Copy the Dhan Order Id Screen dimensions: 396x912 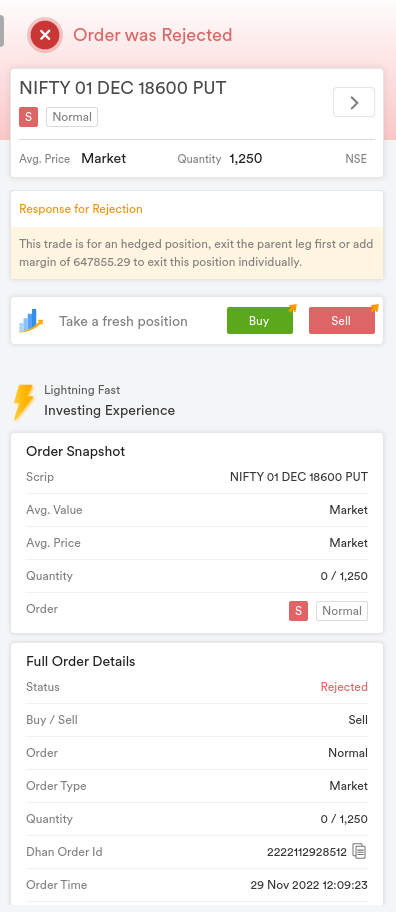click(x=359, y=852)
